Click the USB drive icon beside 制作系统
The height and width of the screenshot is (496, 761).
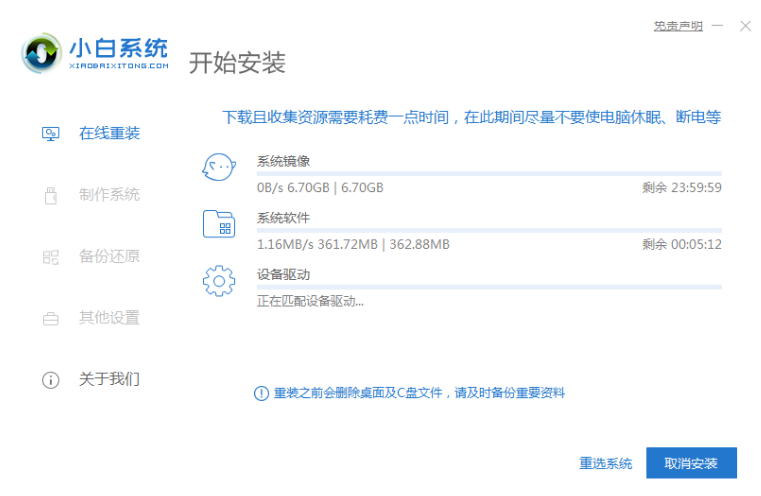coord(50,195)
